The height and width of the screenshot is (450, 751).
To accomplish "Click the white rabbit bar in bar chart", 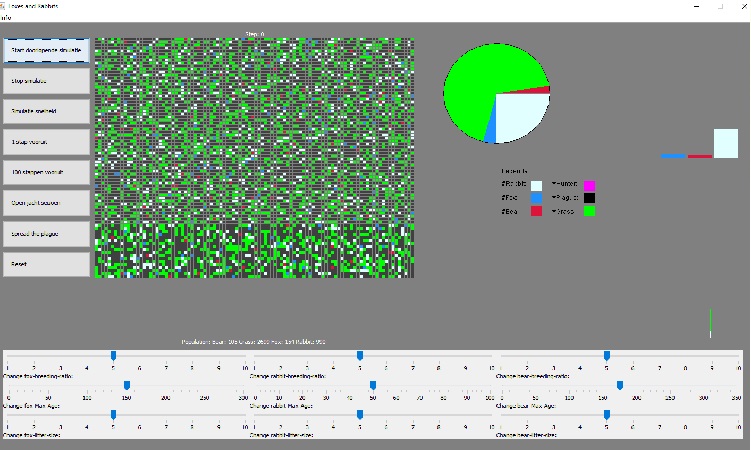I will tap(726, 143).
